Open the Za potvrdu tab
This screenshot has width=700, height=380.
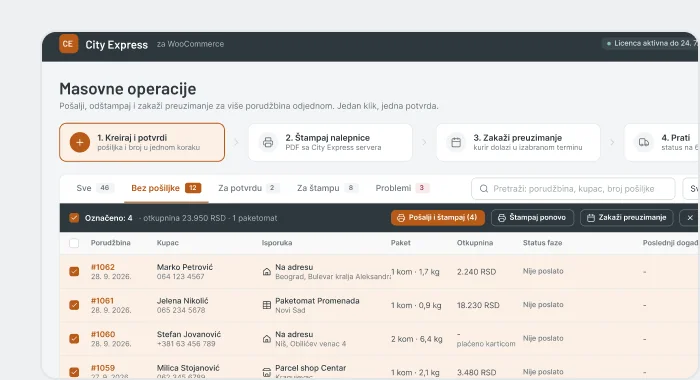click(248, 188)
